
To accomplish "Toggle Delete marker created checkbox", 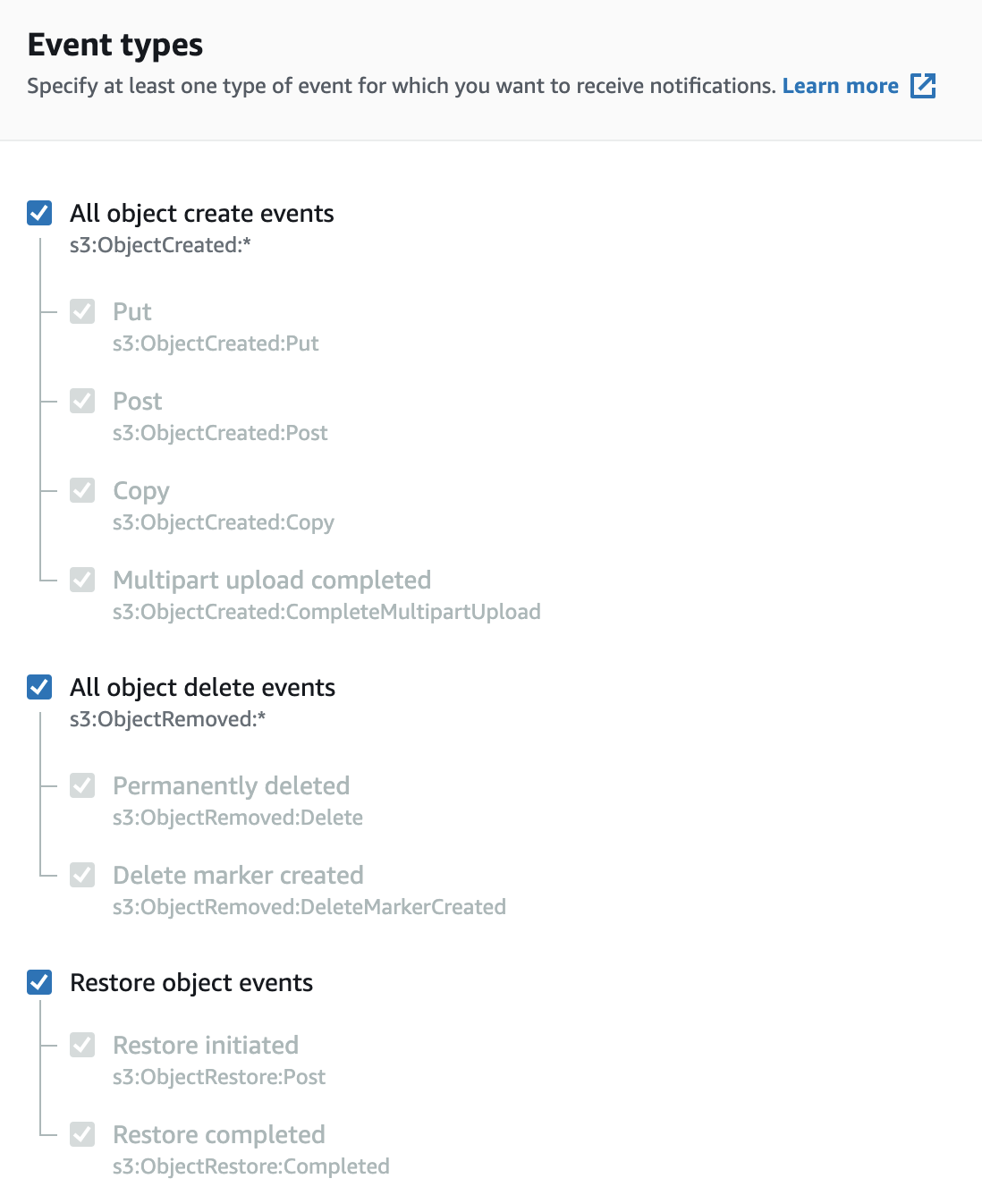I will coord(82,875).
